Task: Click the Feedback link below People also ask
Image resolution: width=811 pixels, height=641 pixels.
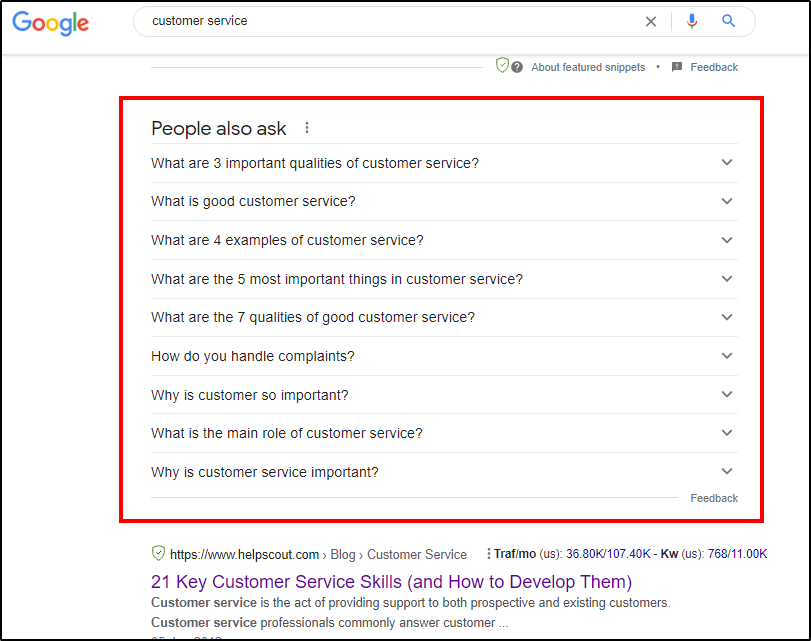Action: [x=714, y=498]
